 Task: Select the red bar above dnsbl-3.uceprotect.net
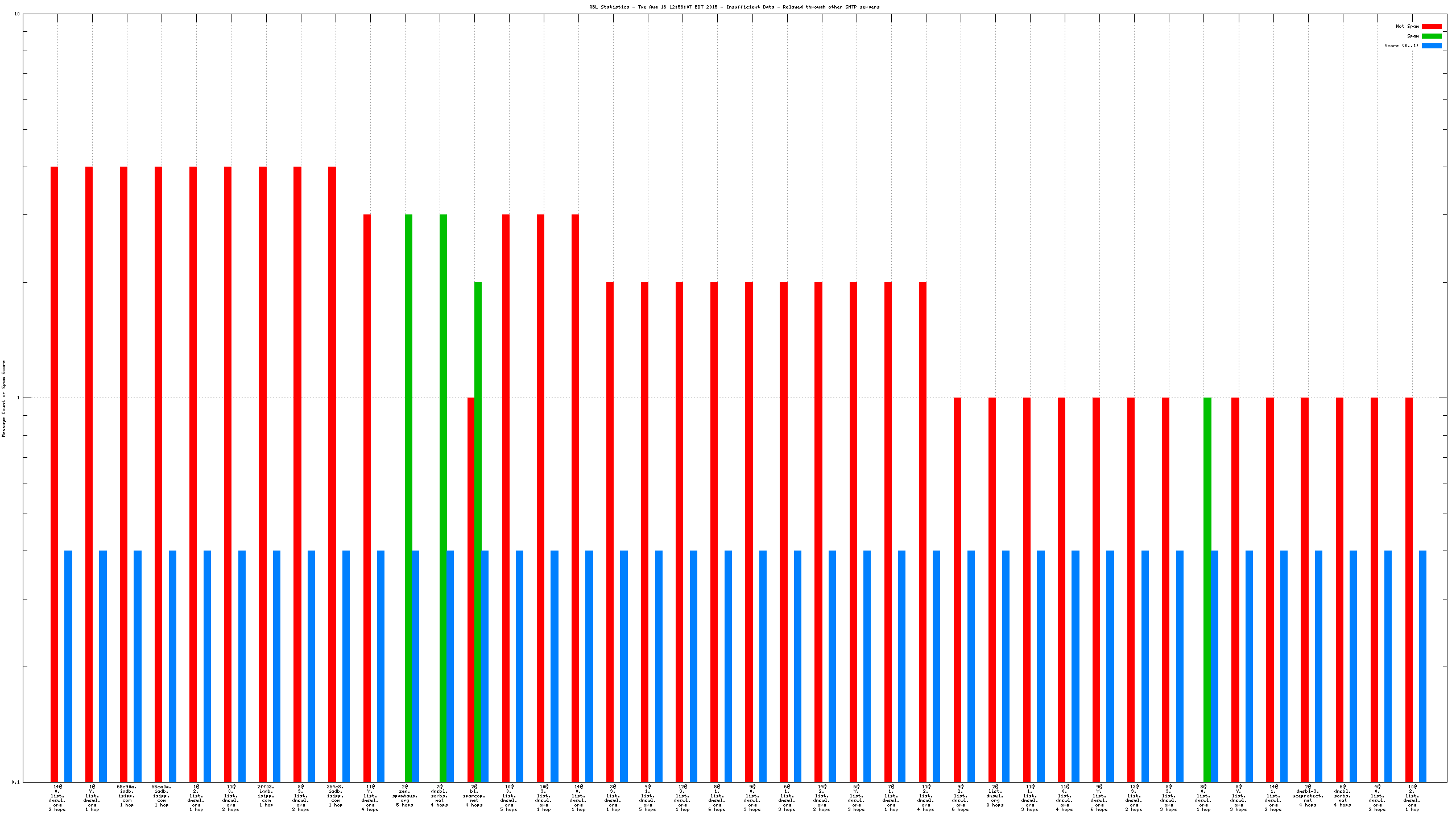pyautogui.click(x=1305, y=586)
